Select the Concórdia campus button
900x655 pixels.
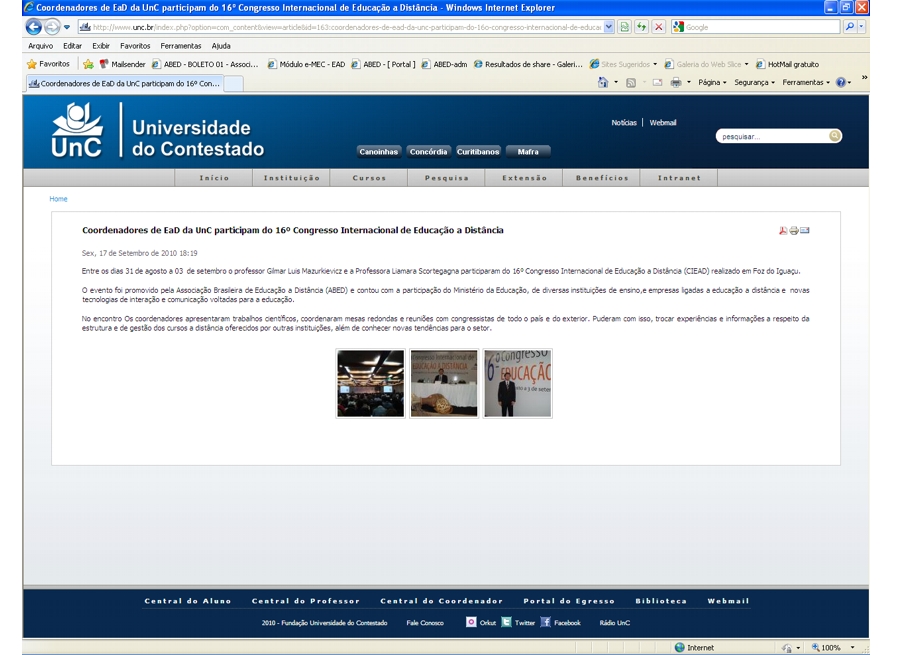point(428,152)
